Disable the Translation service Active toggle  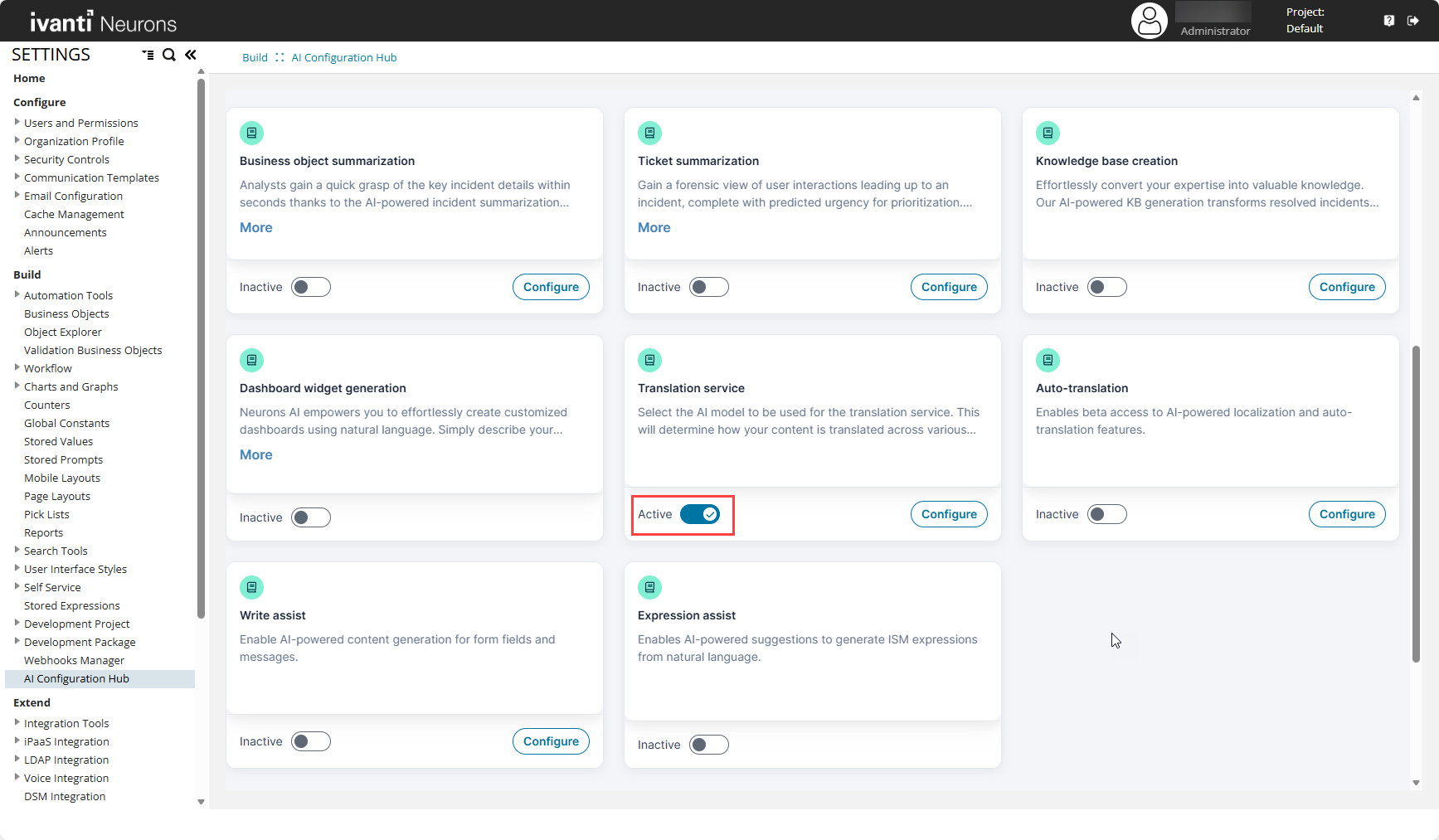tap(700, 514)
